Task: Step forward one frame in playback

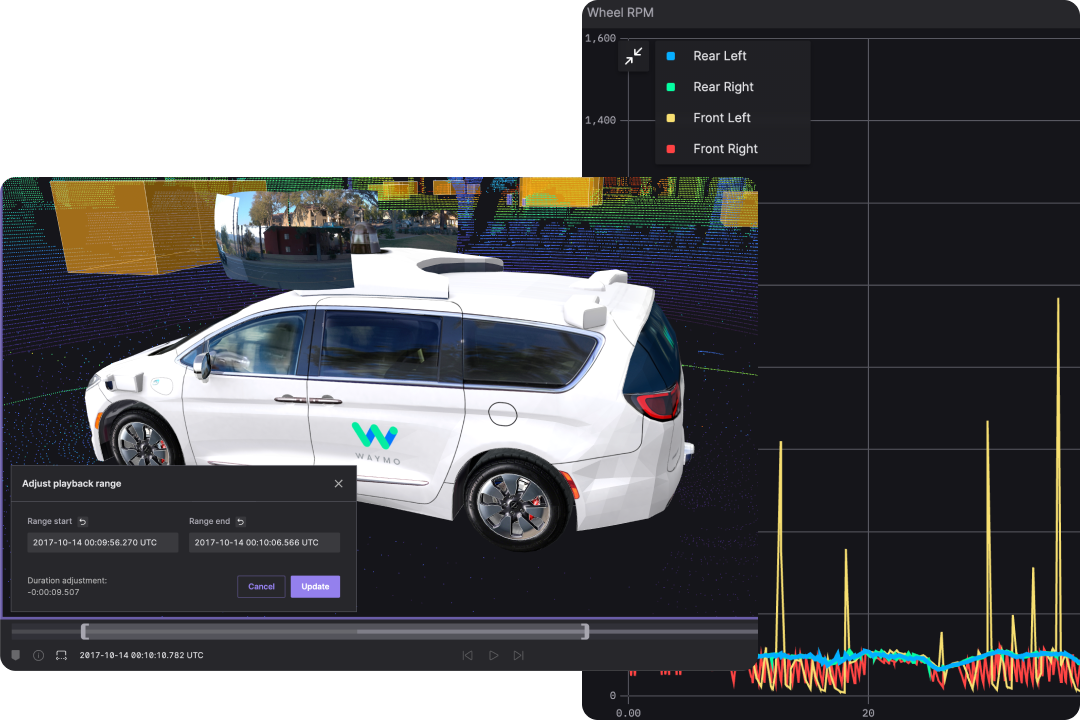Action: tap(519, 655)
